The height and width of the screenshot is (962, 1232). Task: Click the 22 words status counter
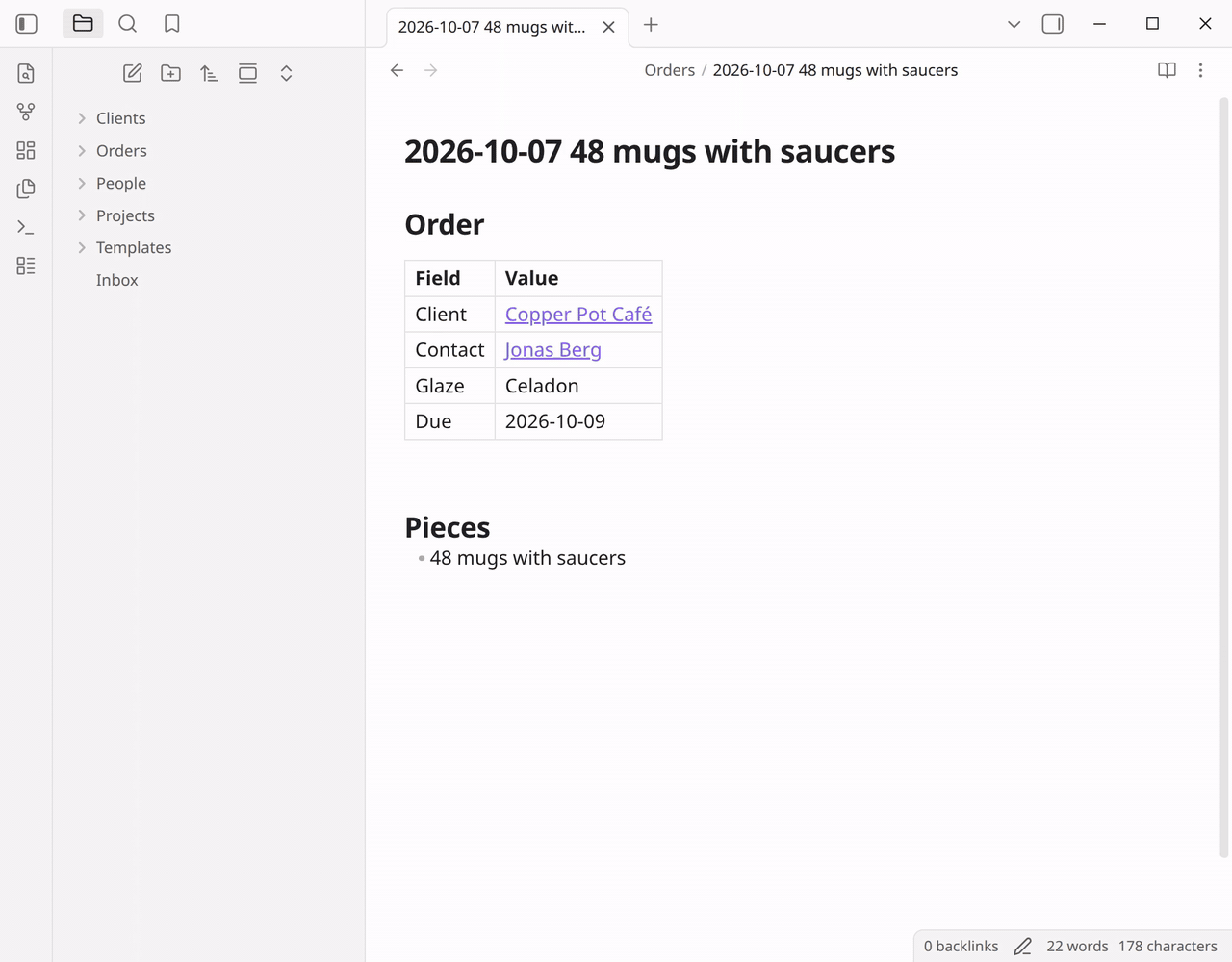(x=1077, y=947)
